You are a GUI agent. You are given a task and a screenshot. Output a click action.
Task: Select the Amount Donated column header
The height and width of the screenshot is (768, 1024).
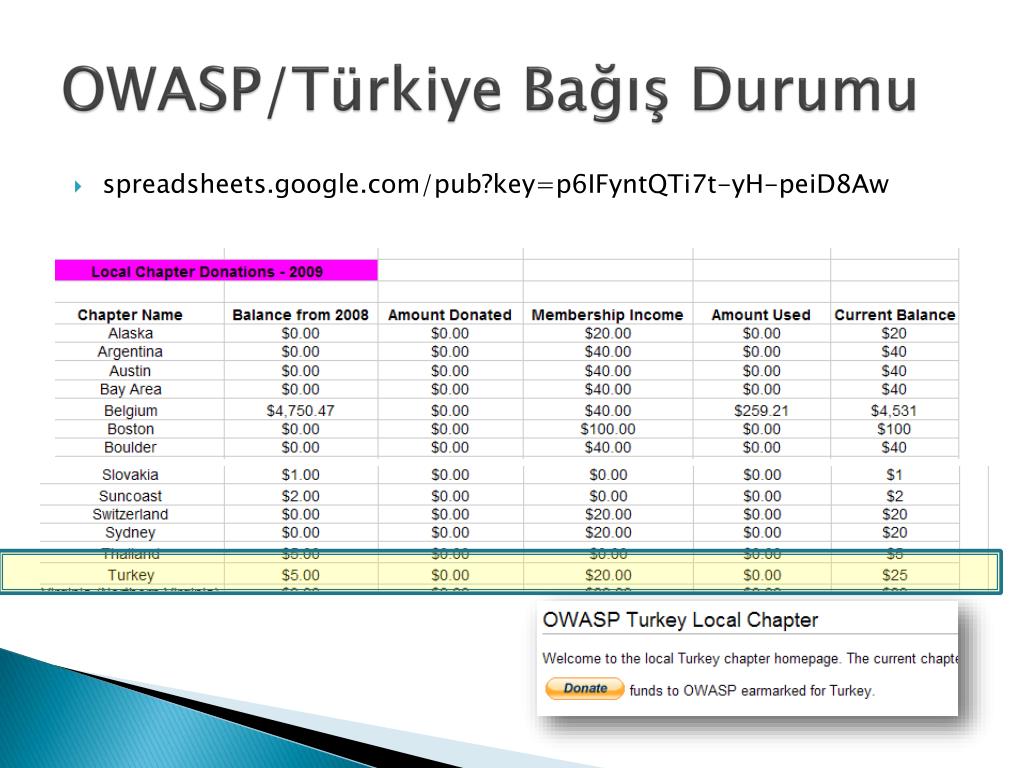(x=450, y=315)
